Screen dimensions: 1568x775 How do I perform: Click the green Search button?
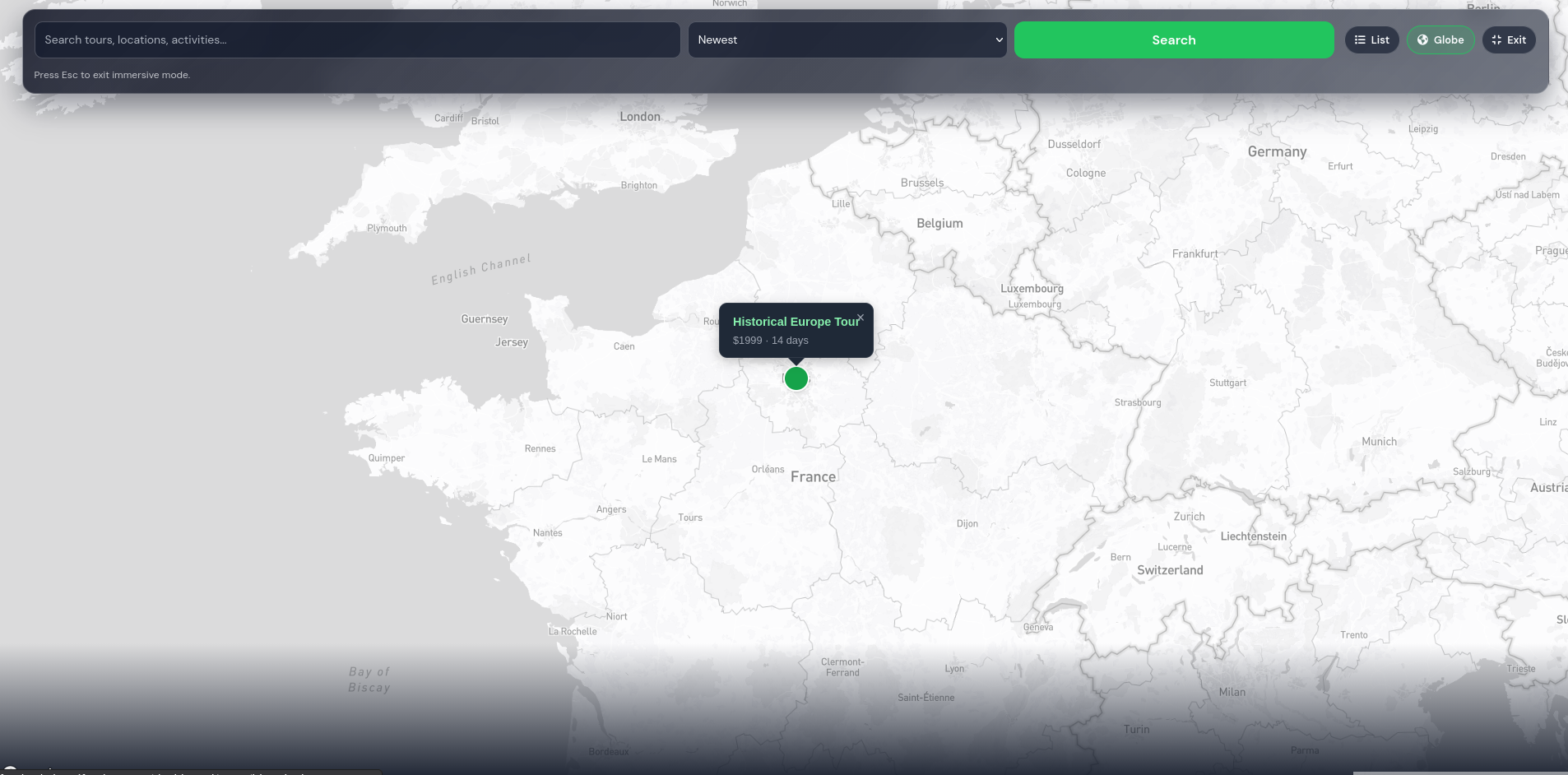(1174, 39)
